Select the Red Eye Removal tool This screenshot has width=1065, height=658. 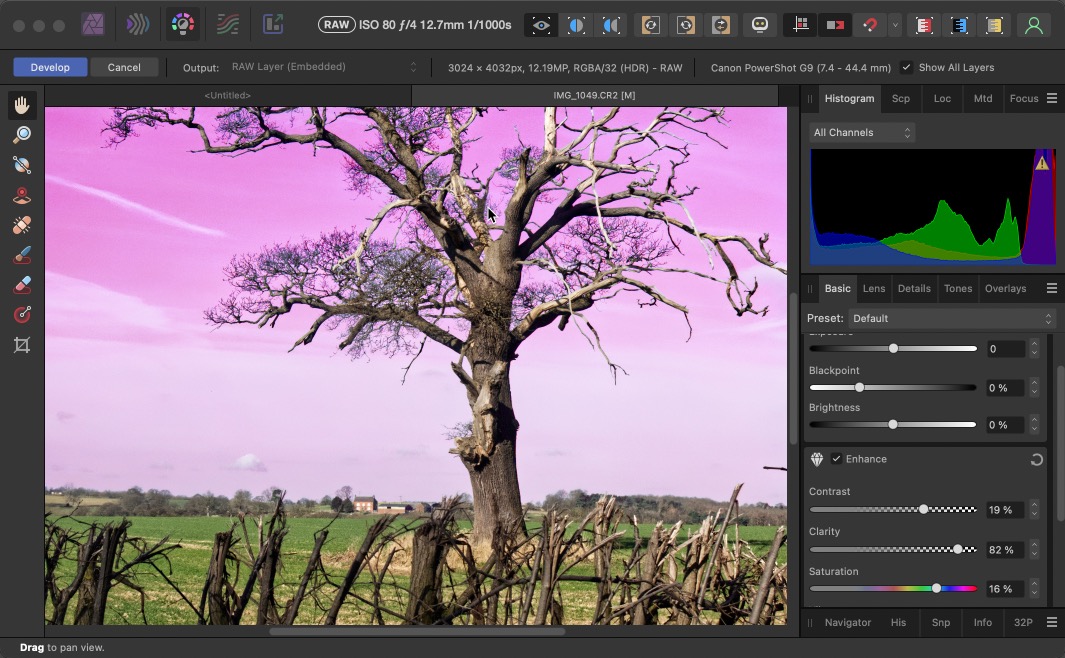(22, 196)
